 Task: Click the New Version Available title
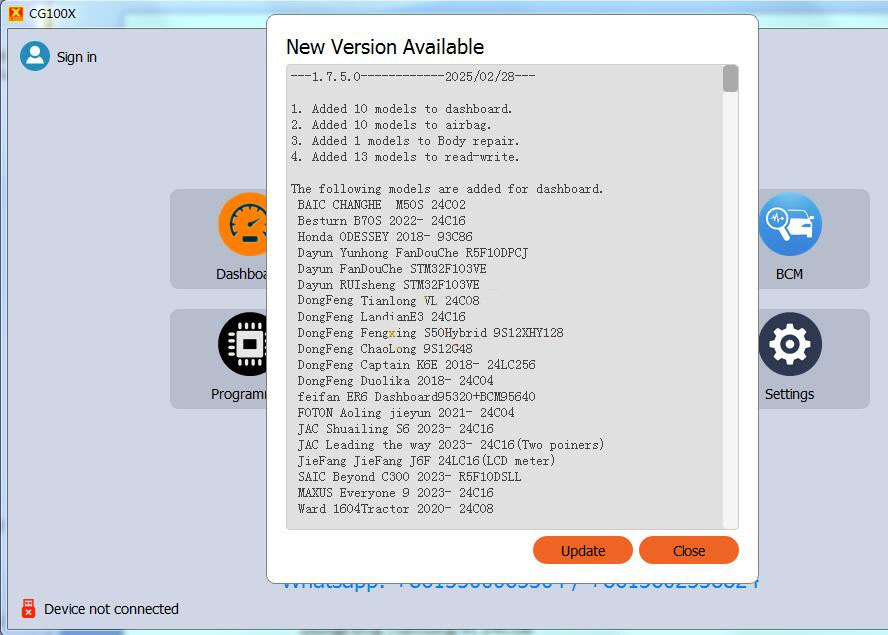385,46
